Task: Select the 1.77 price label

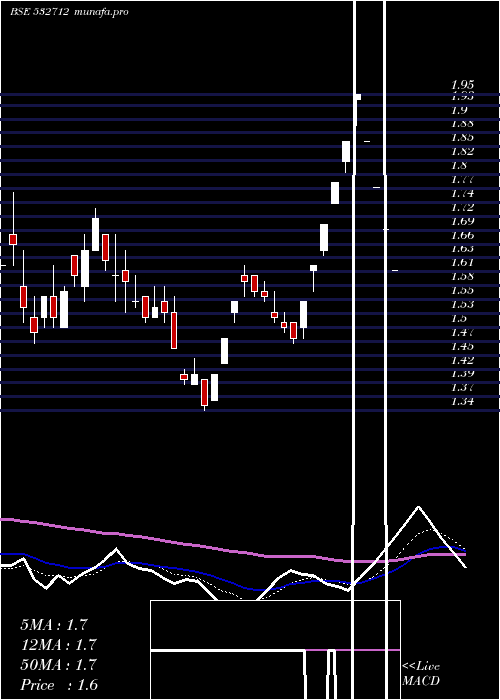Action: click(462, 179)
